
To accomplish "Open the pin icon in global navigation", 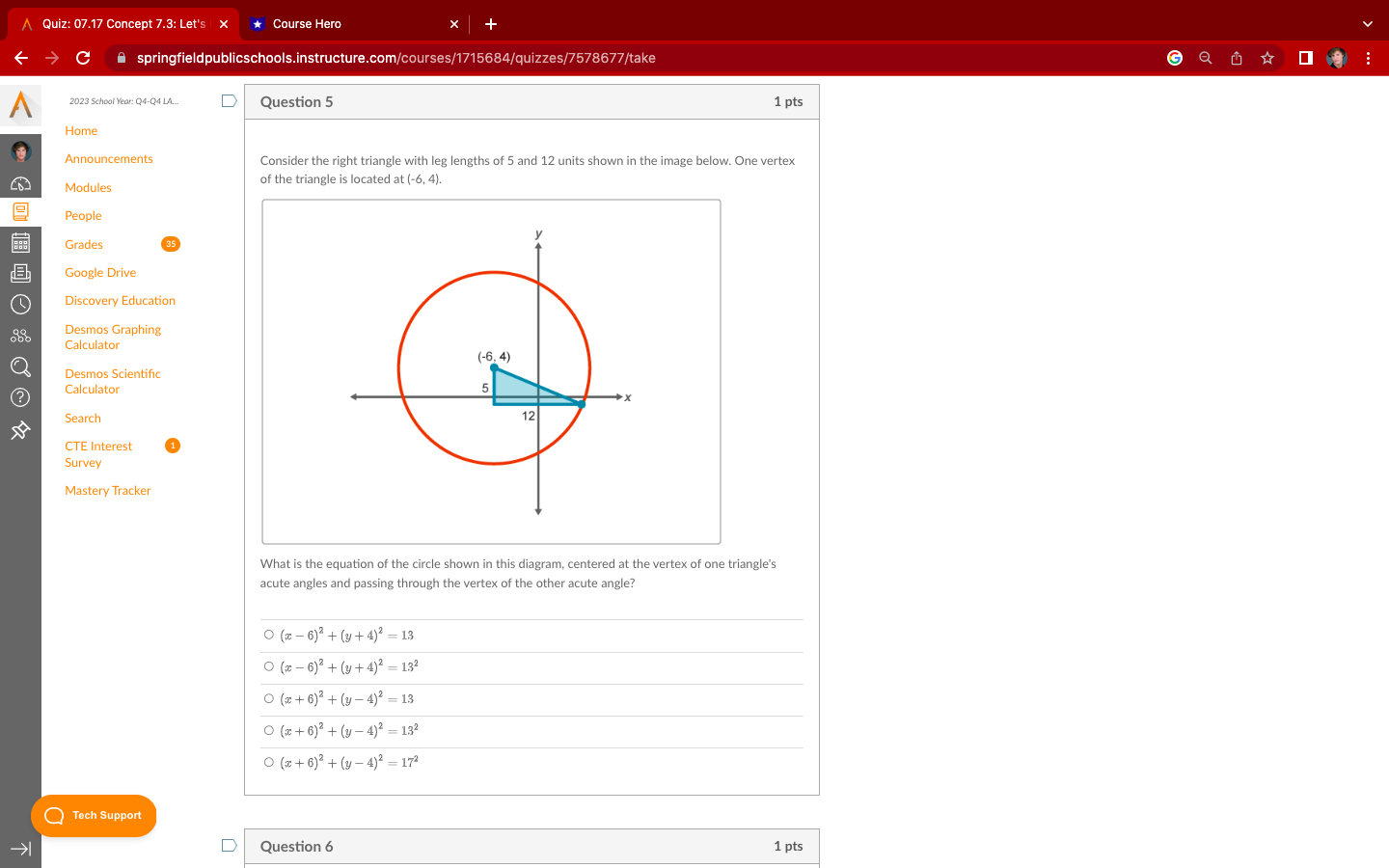I will point(20,430).
